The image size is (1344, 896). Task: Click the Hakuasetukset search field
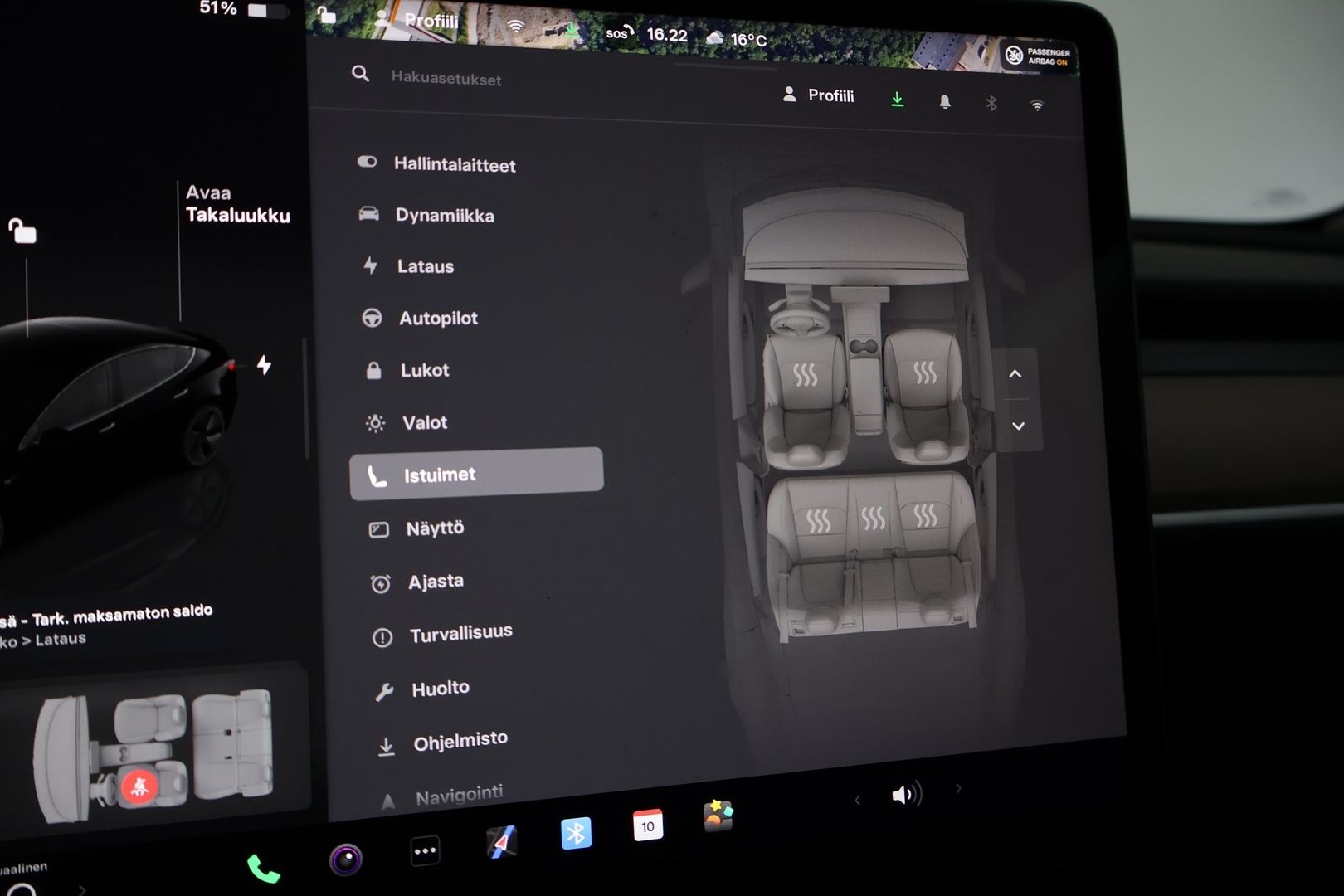(448, 79)
